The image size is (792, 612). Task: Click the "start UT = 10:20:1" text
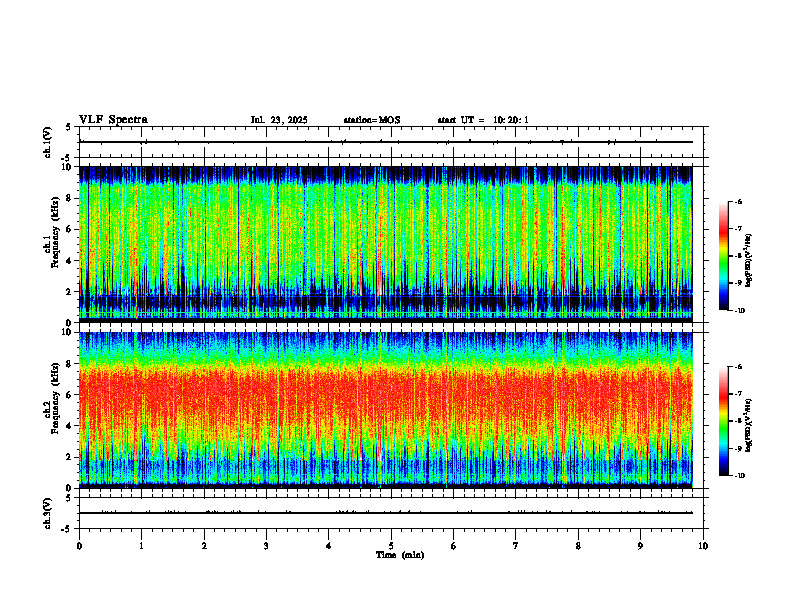pyautogui.click(x=482, y=120)
